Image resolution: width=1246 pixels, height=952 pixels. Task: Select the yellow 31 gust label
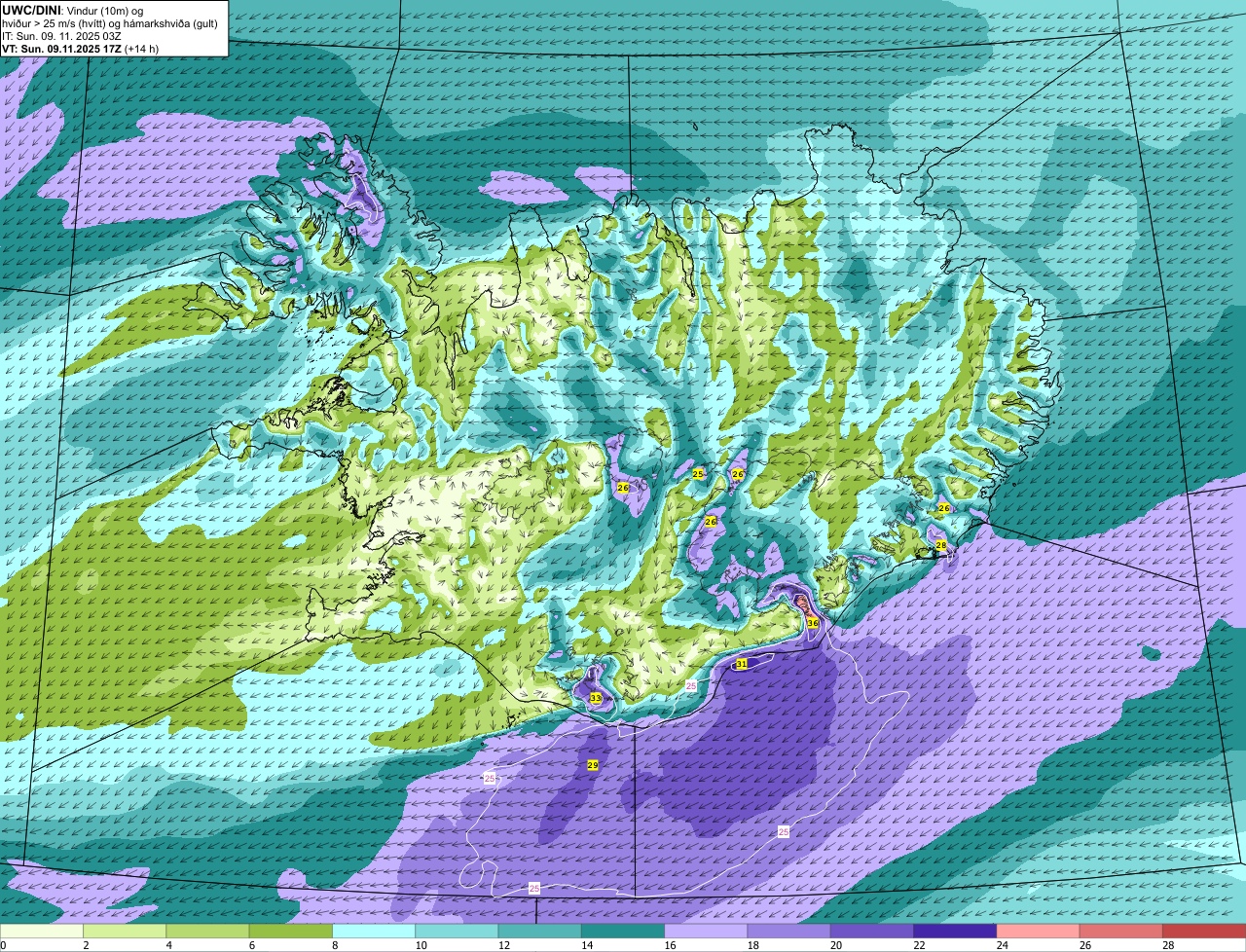(x=742, y=664)
